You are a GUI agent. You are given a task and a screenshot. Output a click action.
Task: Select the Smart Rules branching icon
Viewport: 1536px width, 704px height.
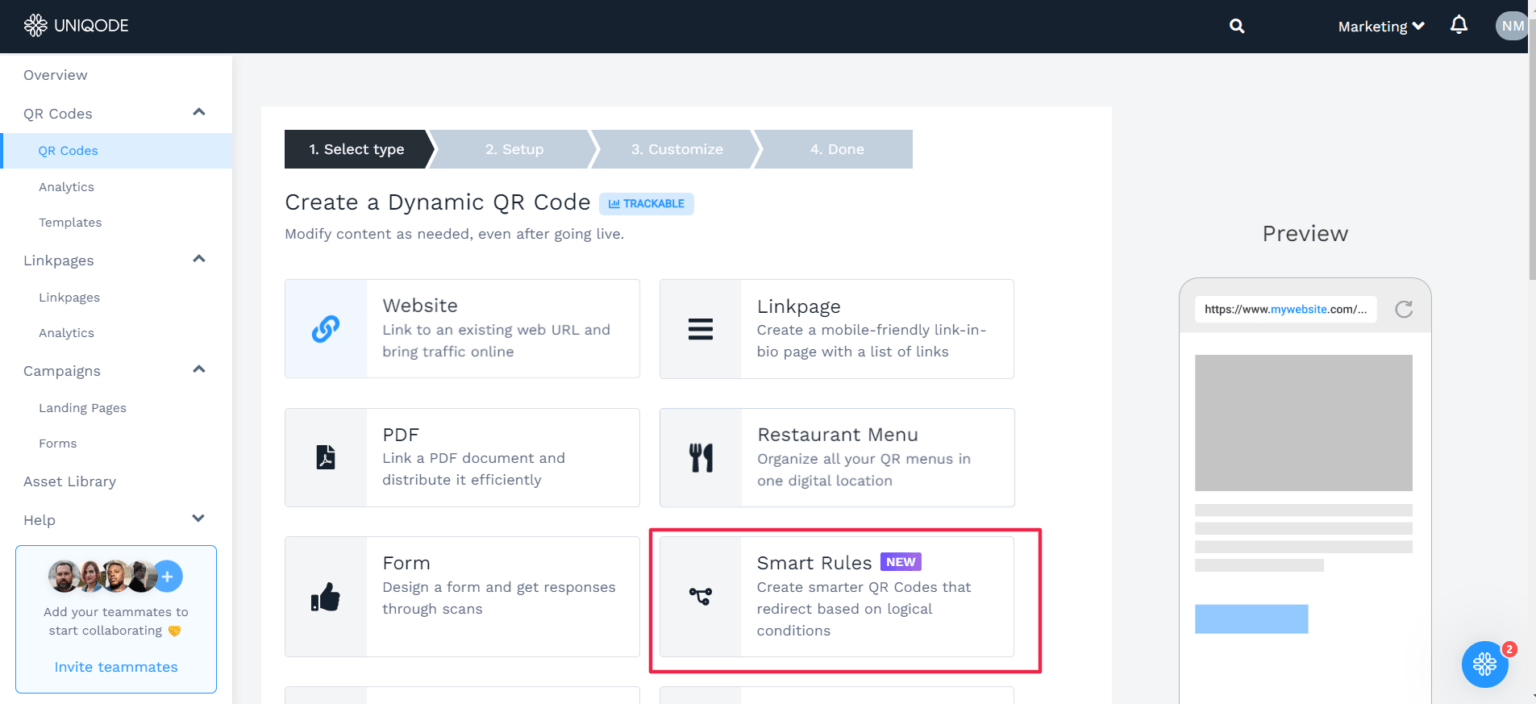point(700,596)
